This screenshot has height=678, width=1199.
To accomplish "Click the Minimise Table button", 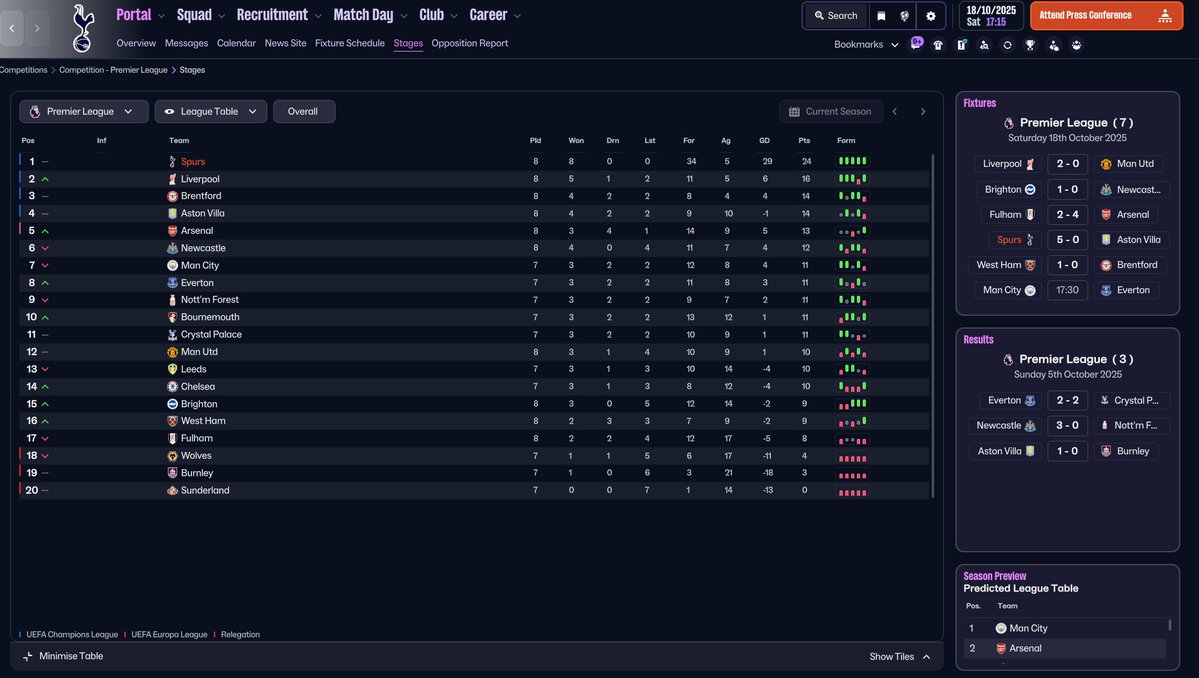I will (x=63, y=657).
